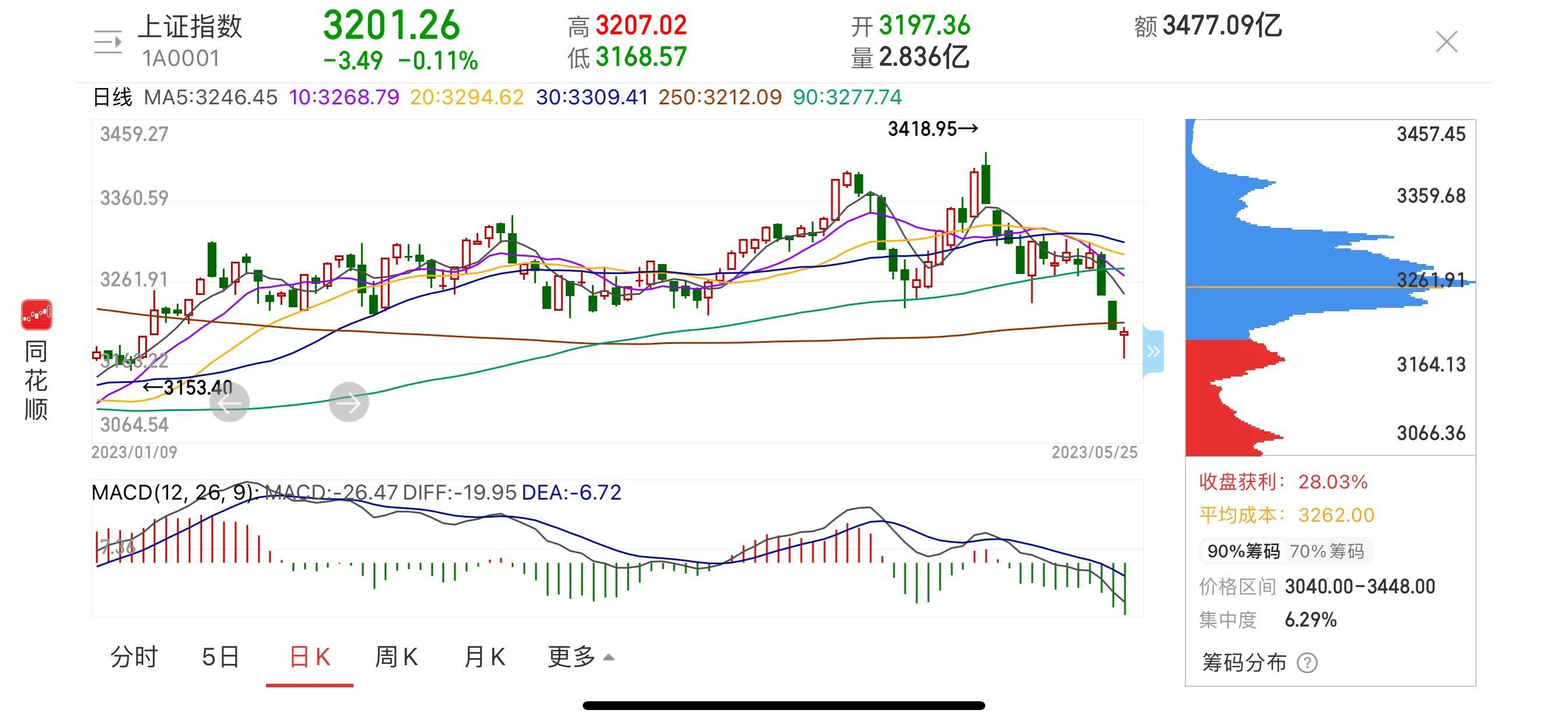Select the 90% chips option
This screenshot has width=1568, height=724.
(x=1243, y=551)
